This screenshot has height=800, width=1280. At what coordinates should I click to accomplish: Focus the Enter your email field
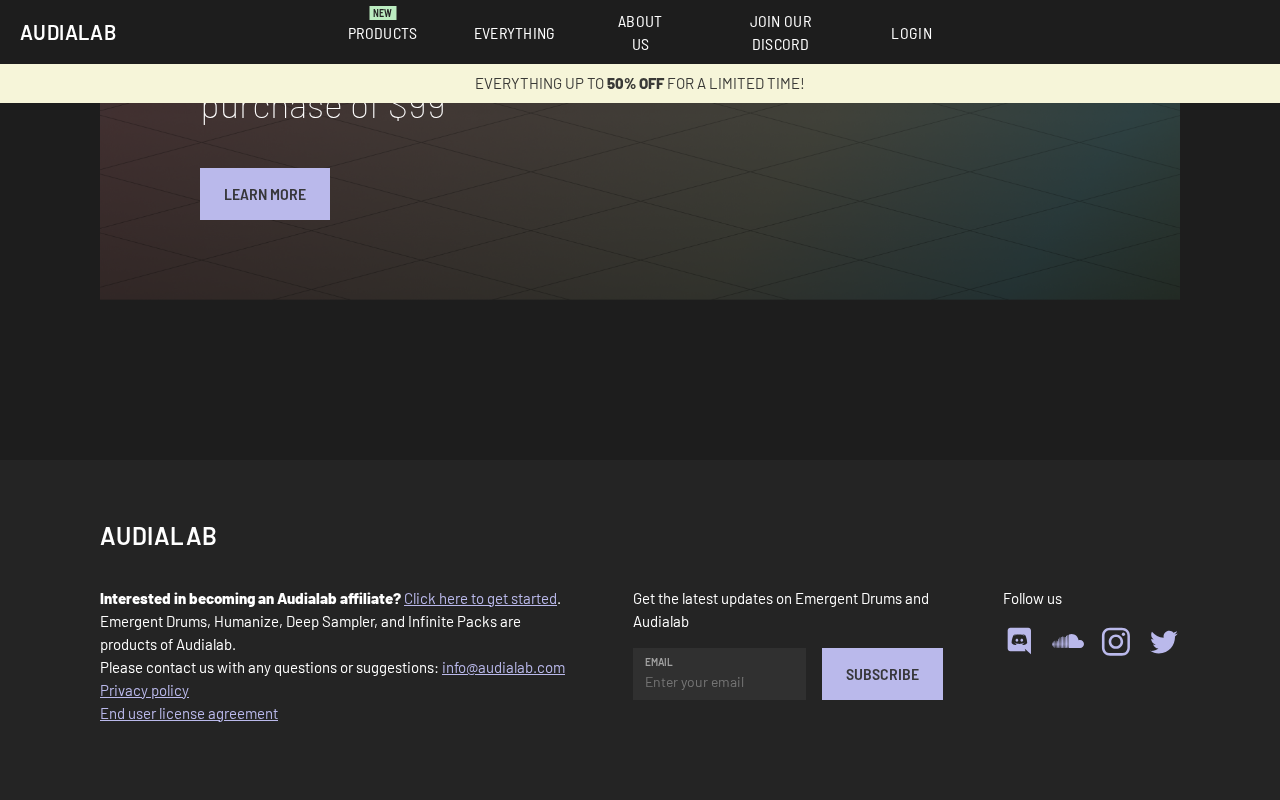tap(719, 674)
